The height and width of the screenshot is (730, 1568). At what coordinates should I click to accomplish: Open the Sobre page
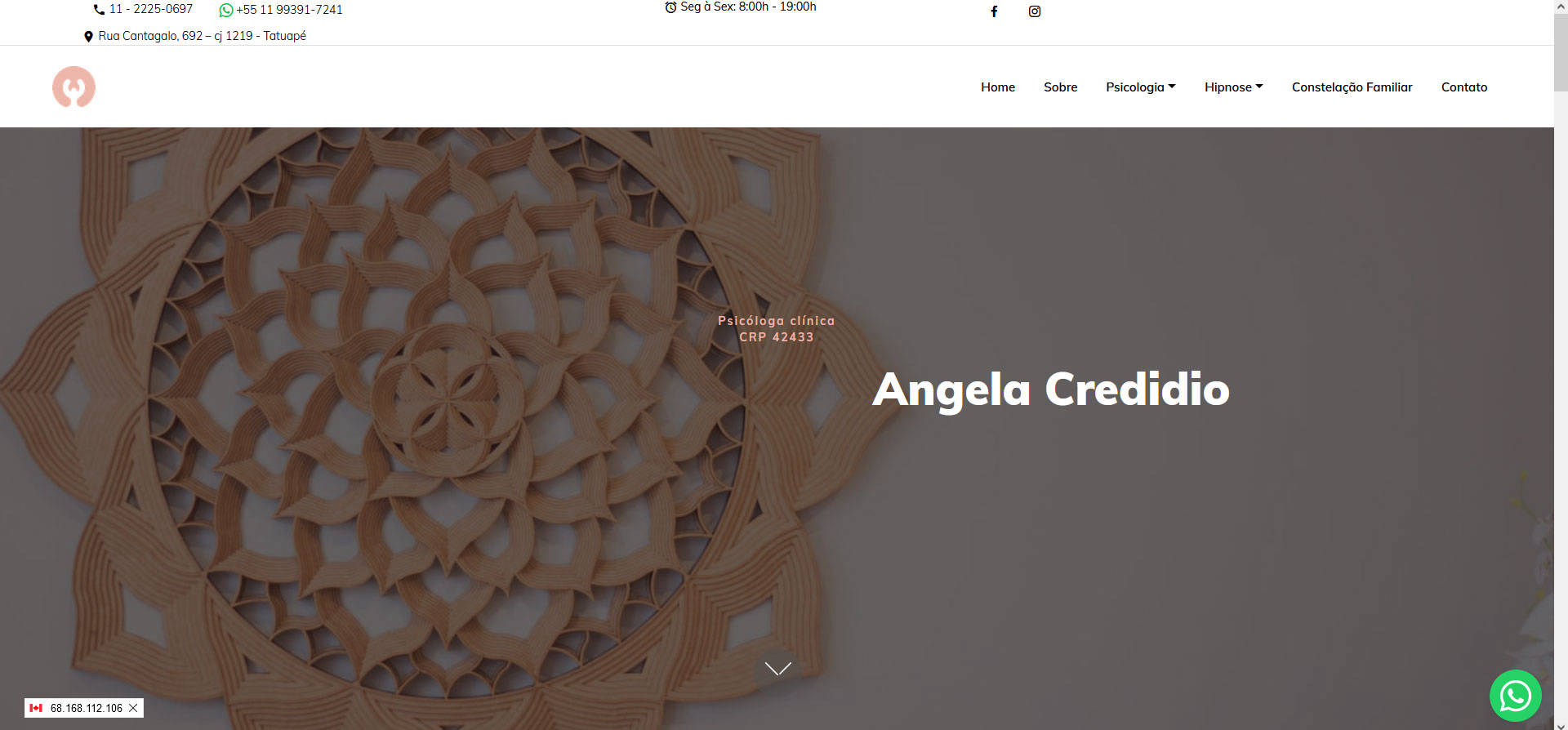1060,87
